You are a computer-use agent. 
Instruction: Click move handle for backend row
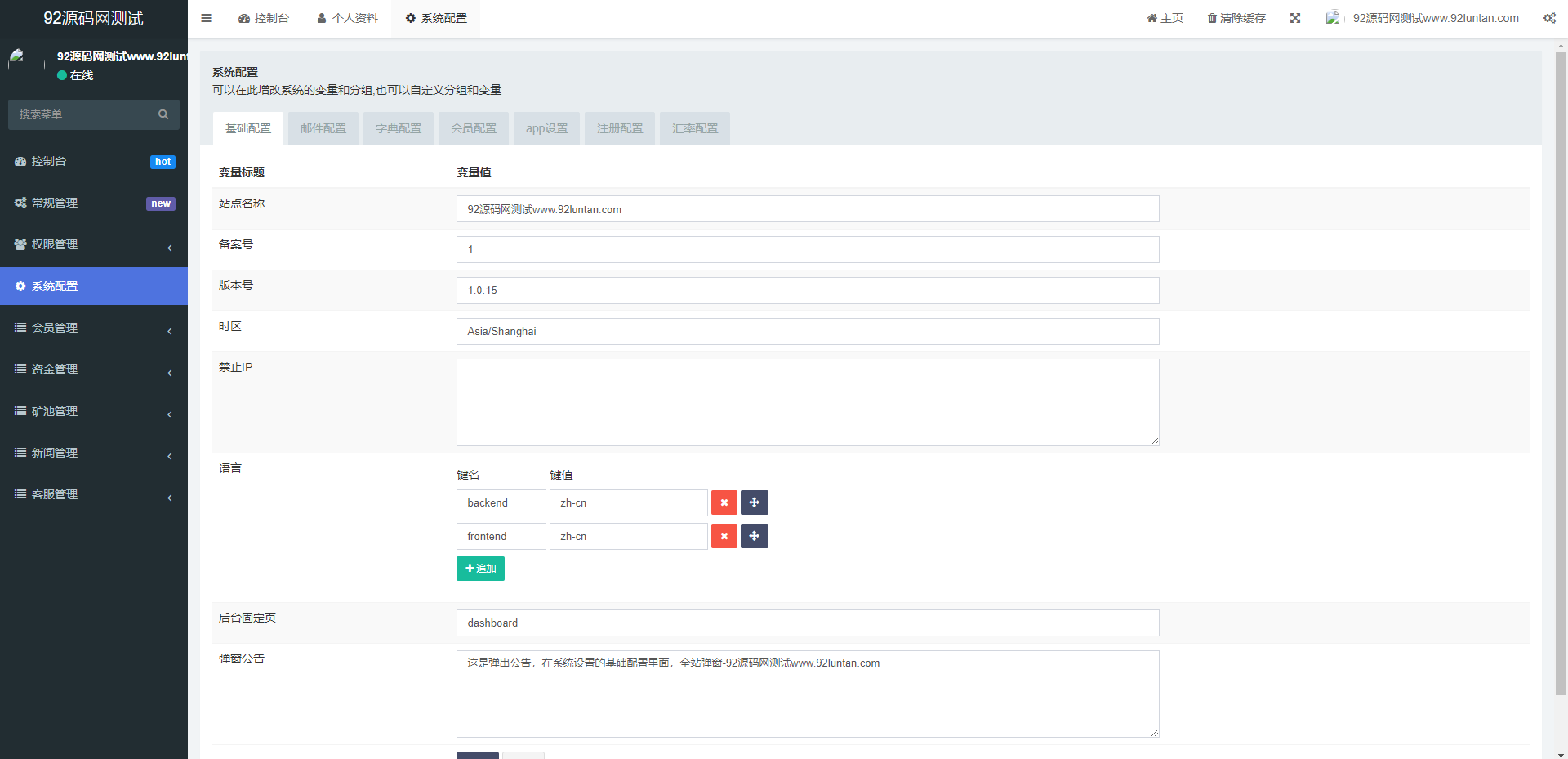[x=754, y=502]
